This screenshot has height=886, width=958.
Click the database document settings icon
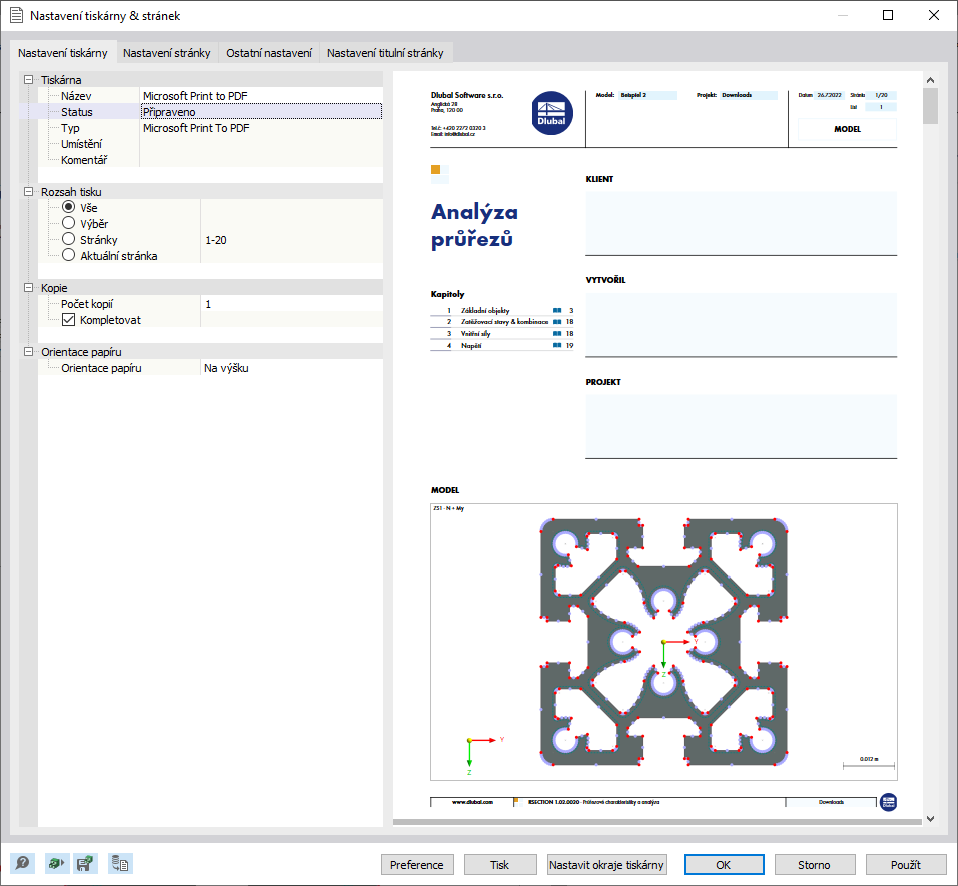[120, 863]
